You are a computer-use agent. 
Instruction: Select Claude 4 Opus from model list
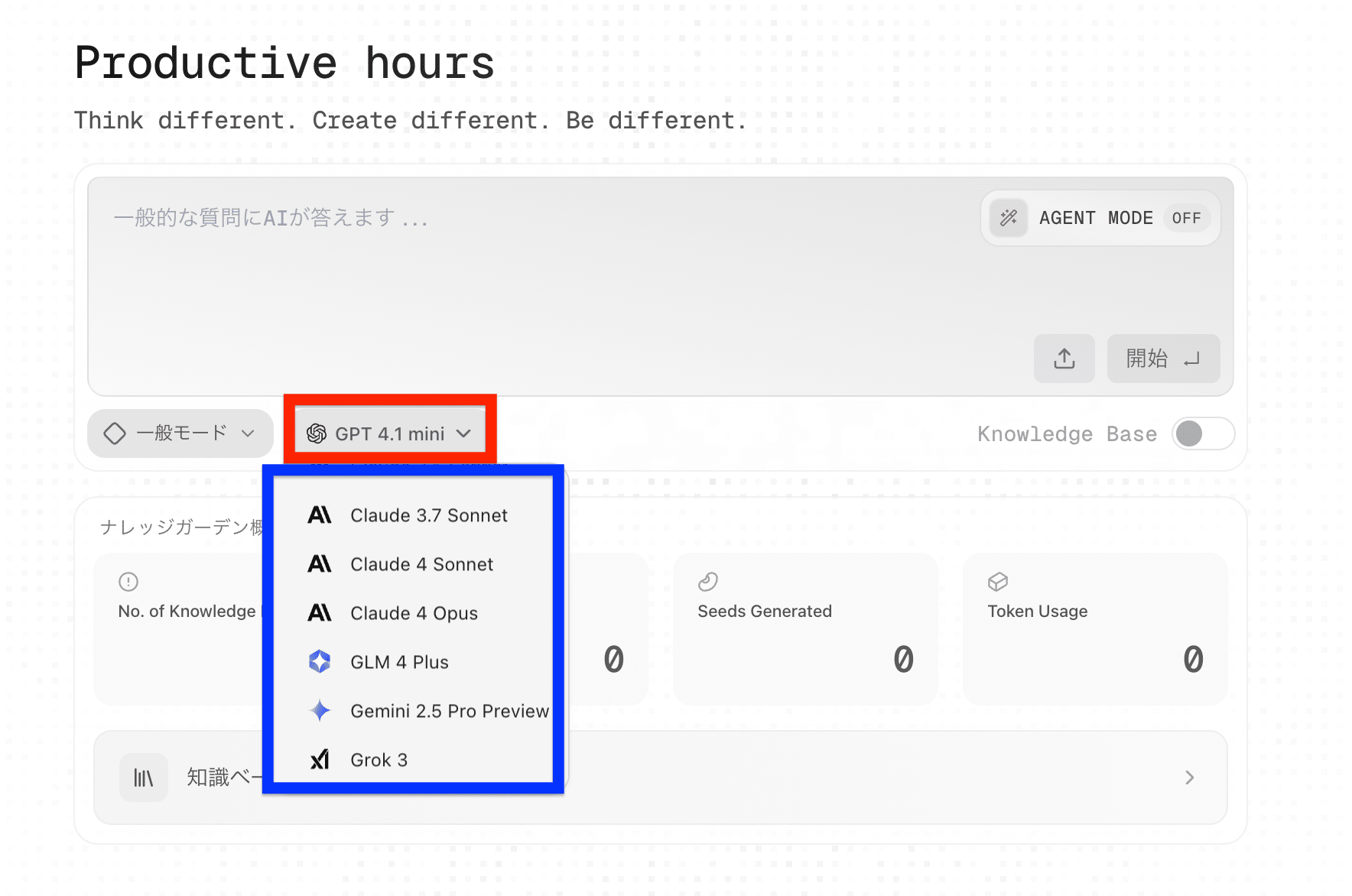click(x=413, y=613)
